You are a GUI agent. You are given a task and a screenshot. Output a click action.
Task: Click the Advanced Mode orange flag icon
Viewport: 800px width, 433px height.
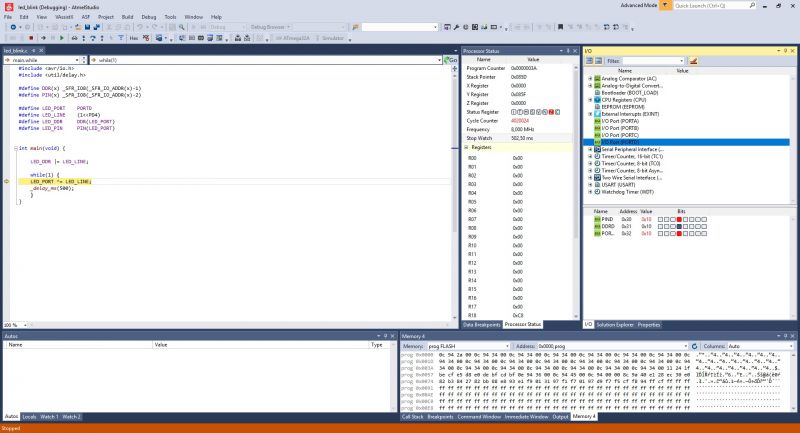point(665,5)
